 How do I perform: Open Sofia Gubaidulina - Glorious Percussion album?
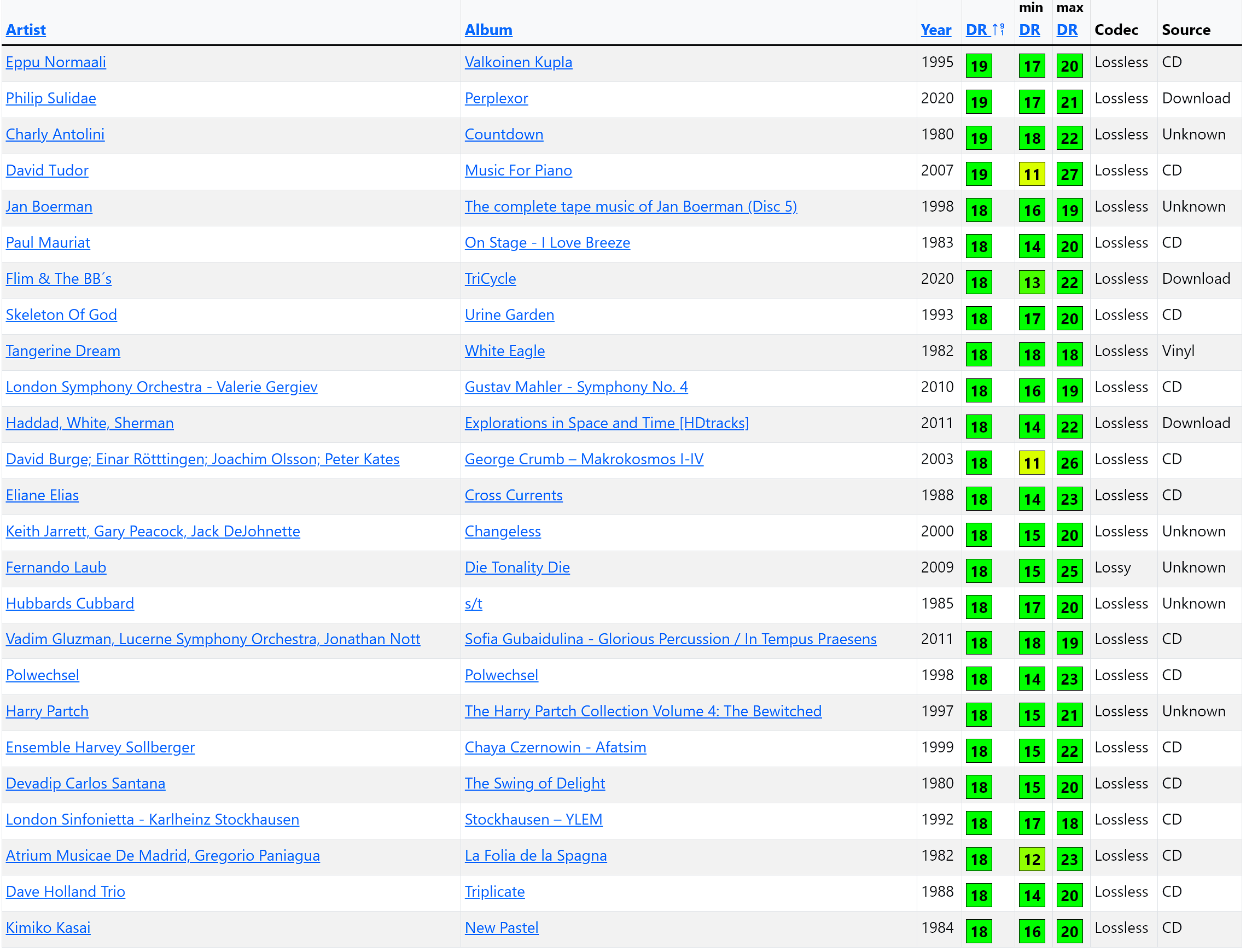pos(670,640)
